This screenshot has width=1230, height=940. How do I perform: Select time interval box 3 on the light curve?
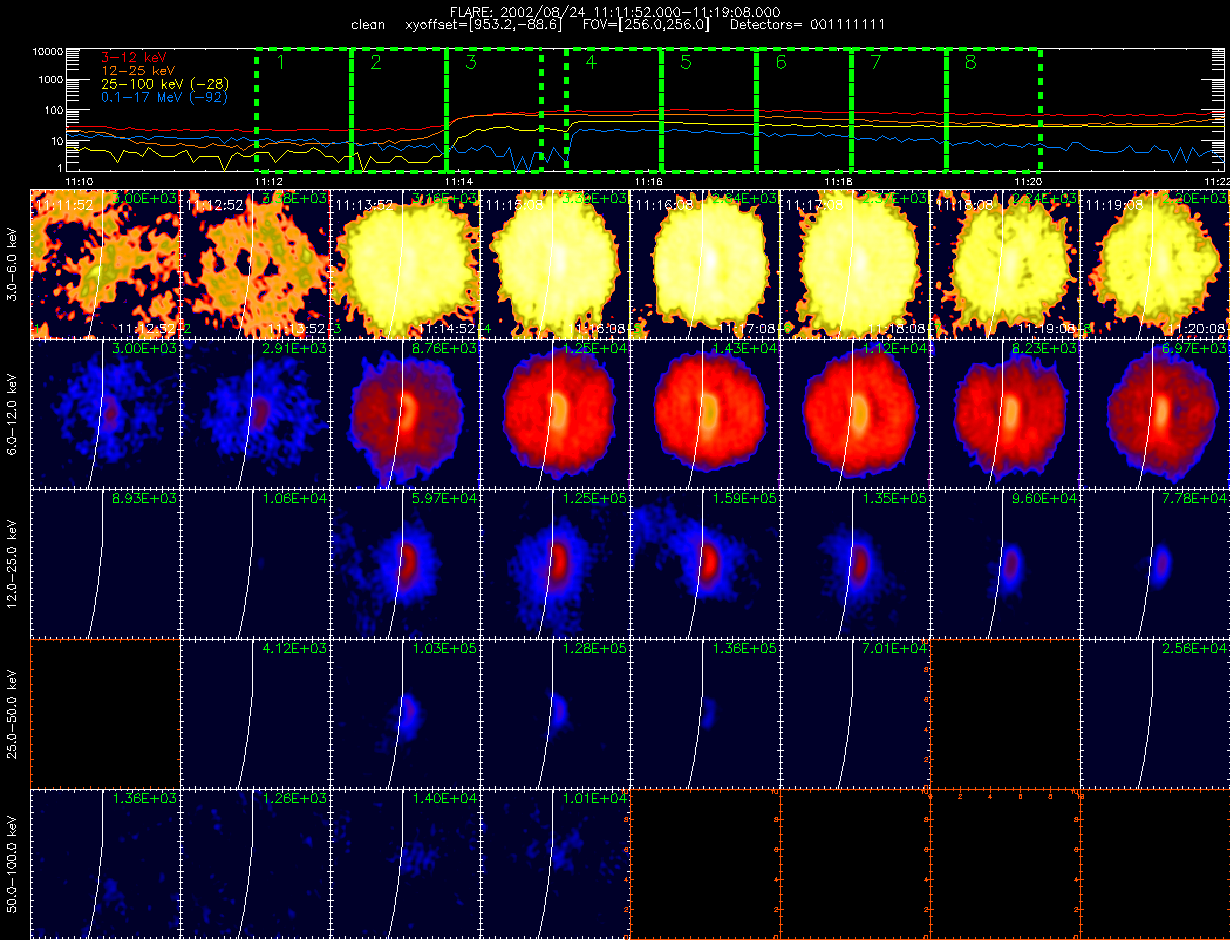click(494, 110)
